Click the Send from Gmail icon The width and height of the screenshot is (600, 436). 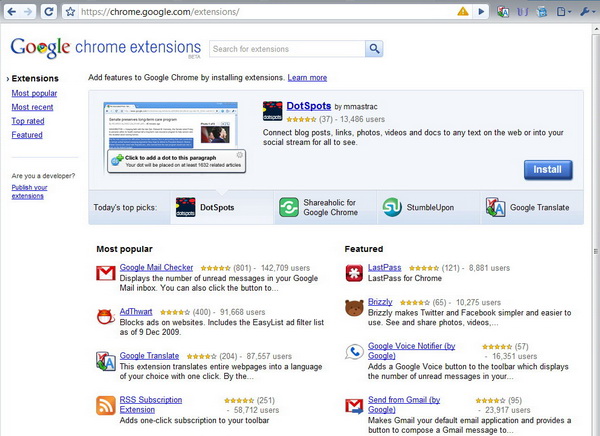point(354,406)
